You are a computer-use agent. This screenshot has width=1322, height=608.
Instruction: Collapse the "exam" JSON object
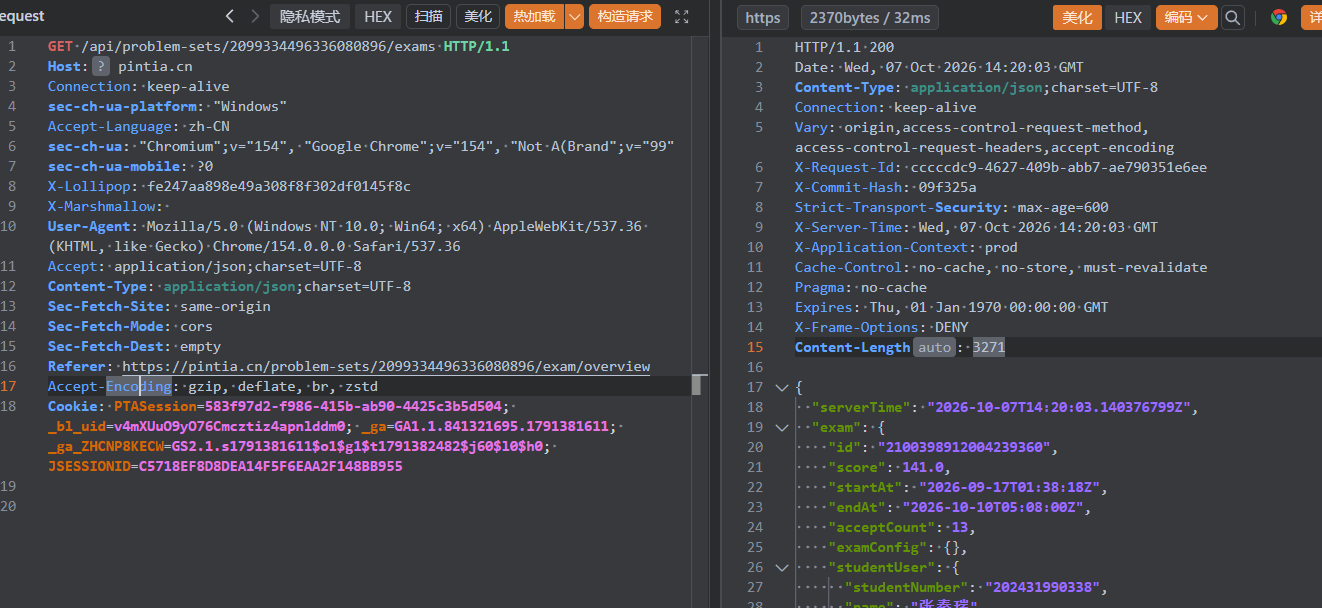click(781, 427)
